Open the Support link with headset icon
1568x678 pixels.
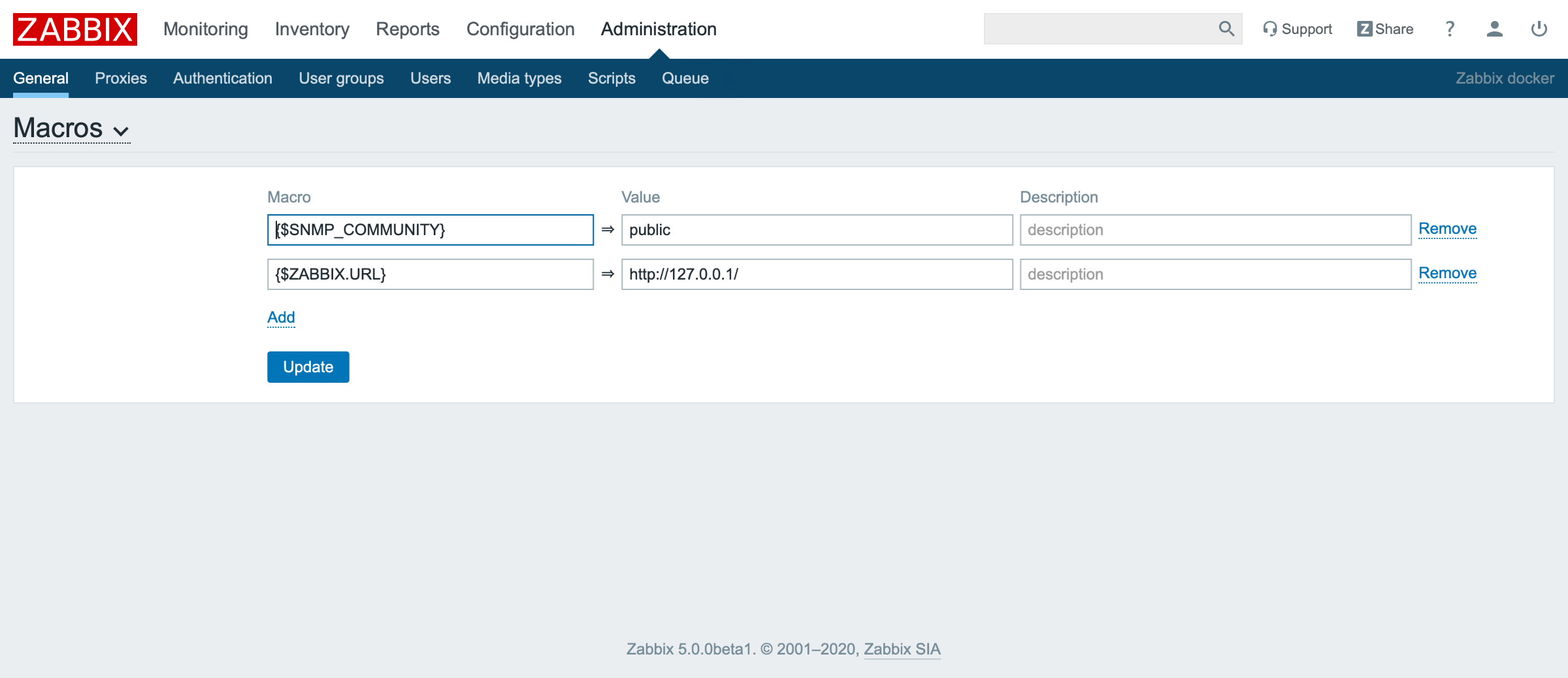(1297, 29)
